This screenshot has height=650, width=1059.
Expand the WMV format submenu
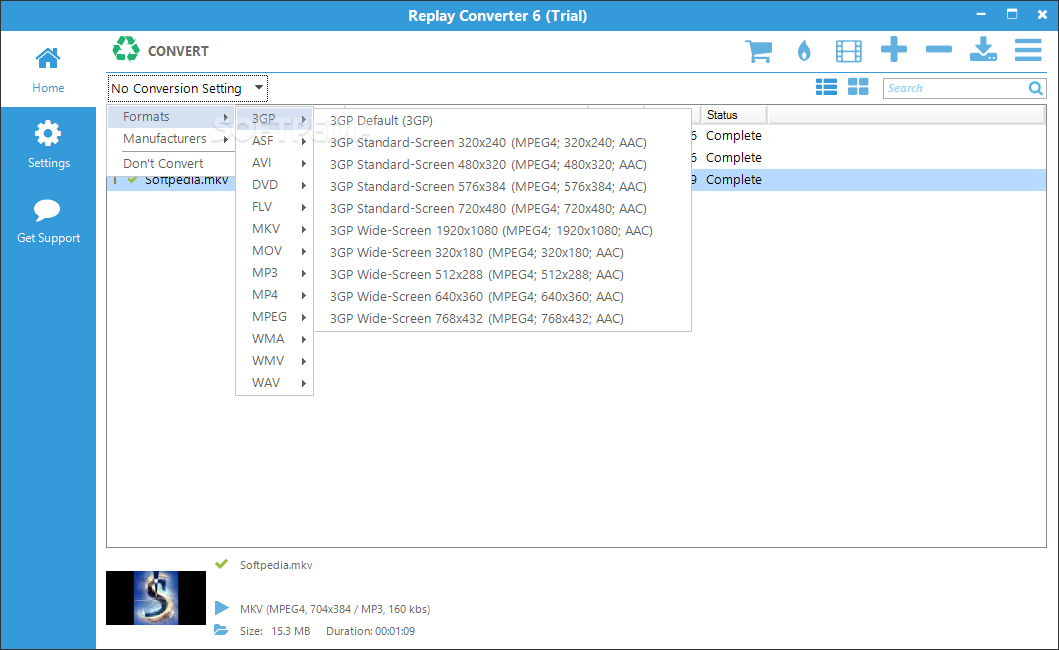coord(275,360)
